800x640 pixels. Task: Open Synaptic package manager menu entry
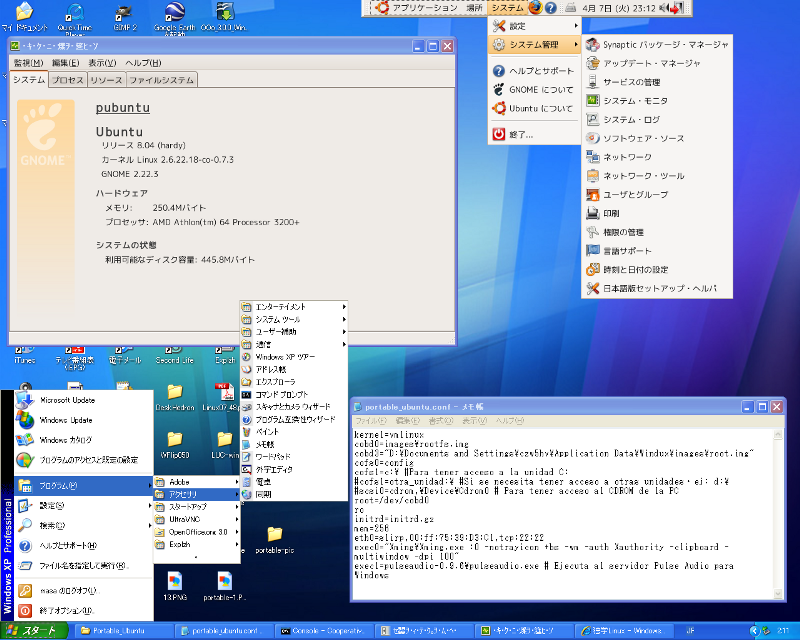point(657,45)
